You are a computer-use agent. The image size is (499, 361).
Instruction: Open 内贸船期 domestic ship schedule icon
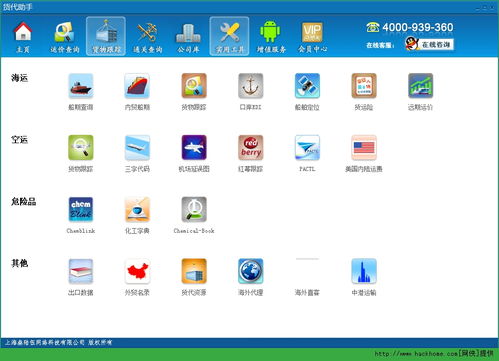tap(137, 86)
